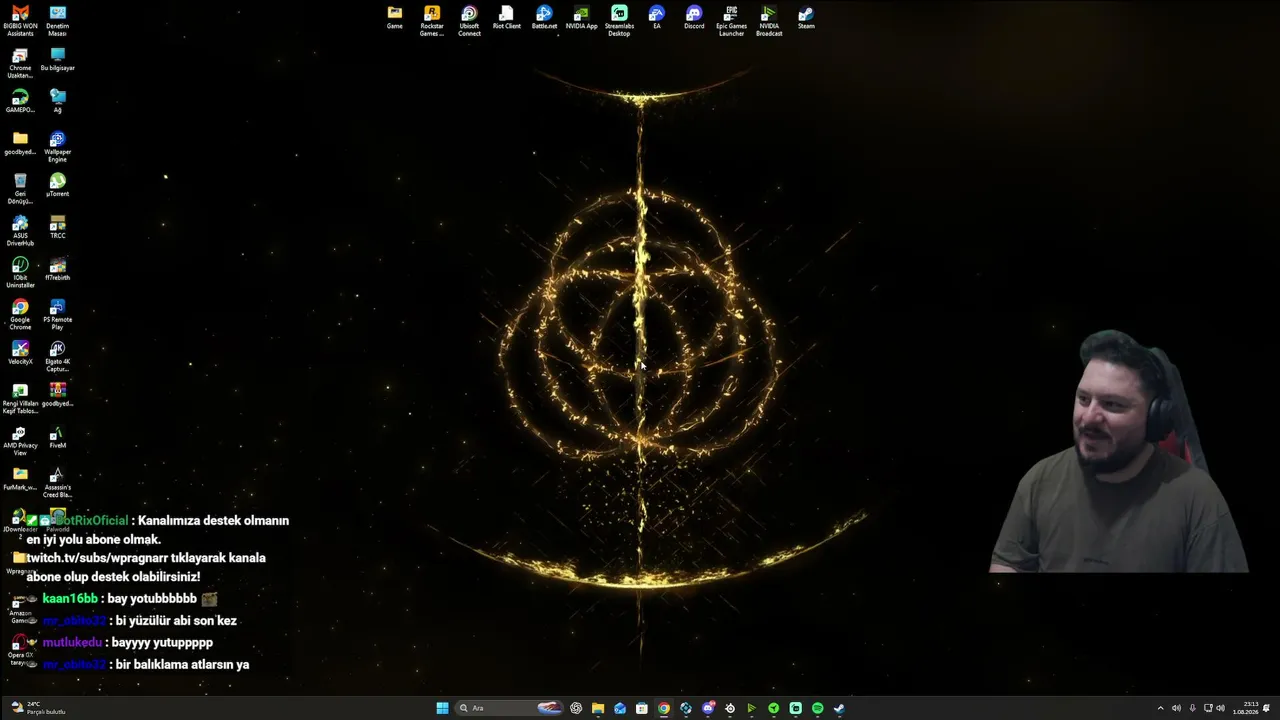
Task: Select the VelocityX desktop shortcut
Action: pos(20,353)
